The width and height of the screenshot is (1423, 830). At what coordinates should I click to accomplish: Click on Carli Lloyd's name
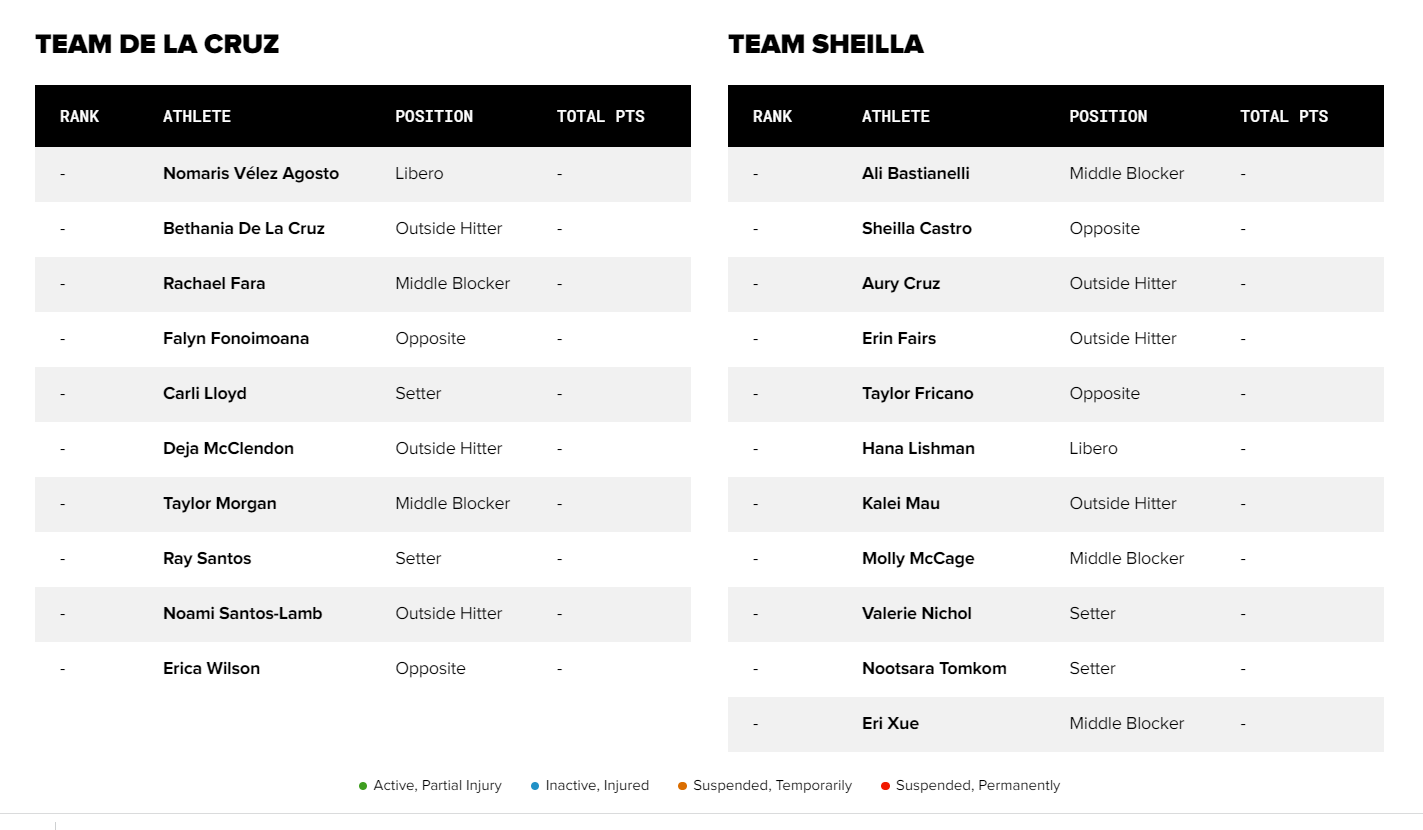(x=204, y=393)
